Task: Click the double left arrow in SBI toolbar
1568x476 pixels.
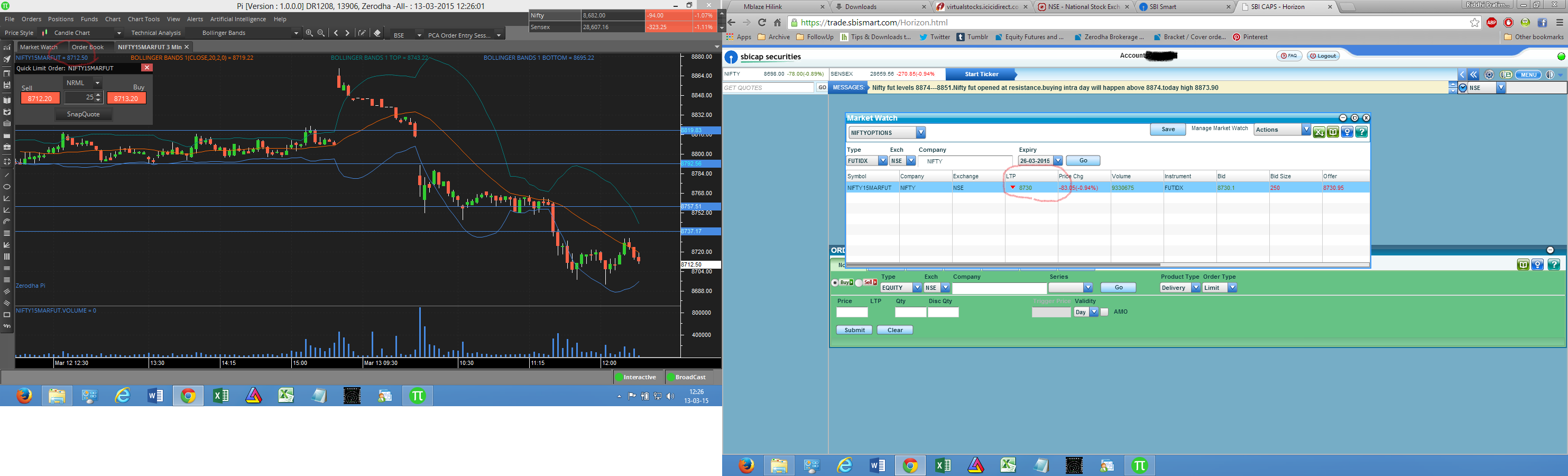Action: tap(1474, 75)
